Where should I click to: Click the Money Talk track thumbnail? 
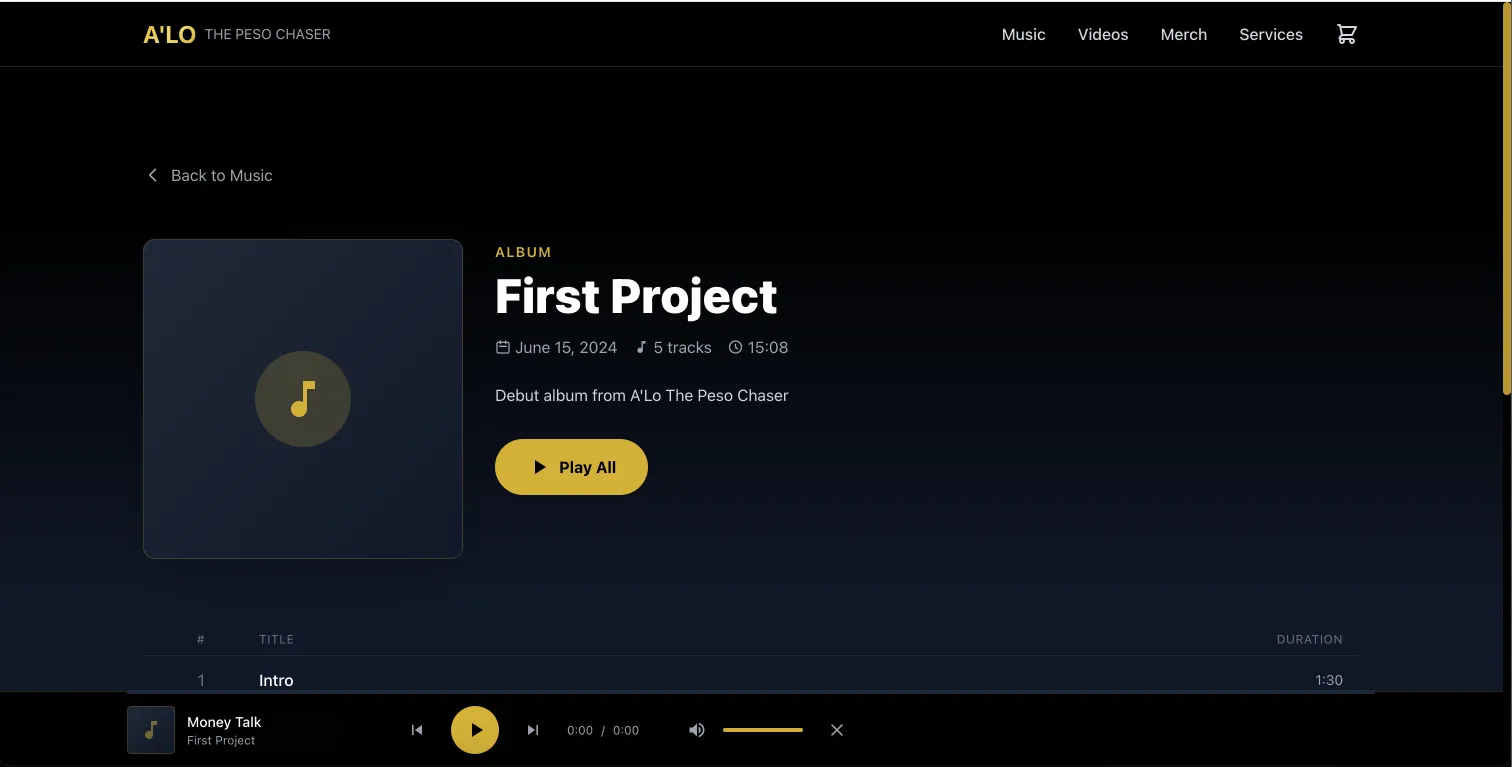click(x=151, y=730)
